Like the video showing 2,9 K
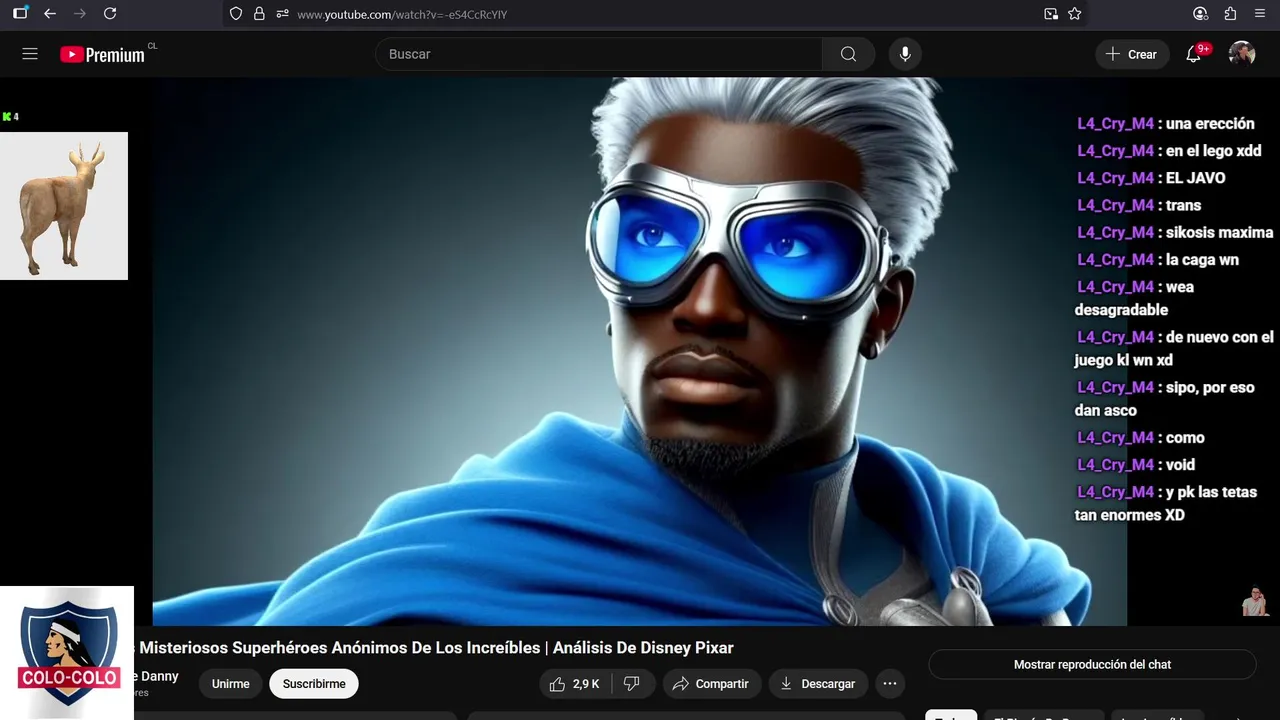 573,684
